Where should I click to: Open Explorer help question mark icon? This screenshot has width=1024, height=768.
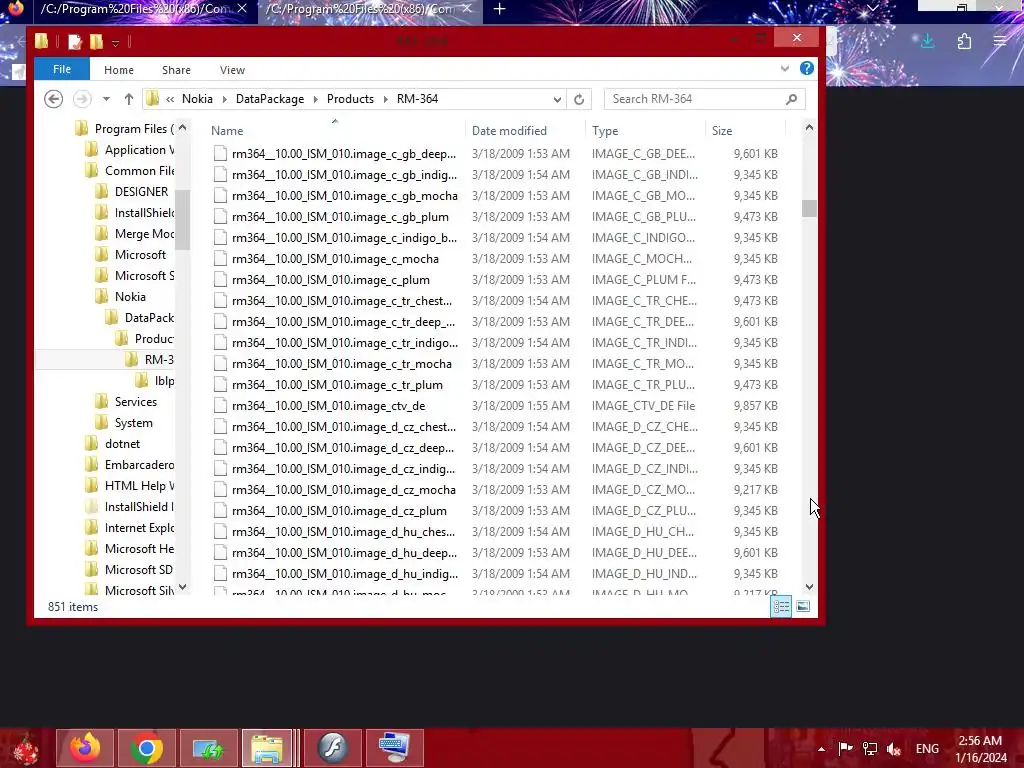(807, 68)
